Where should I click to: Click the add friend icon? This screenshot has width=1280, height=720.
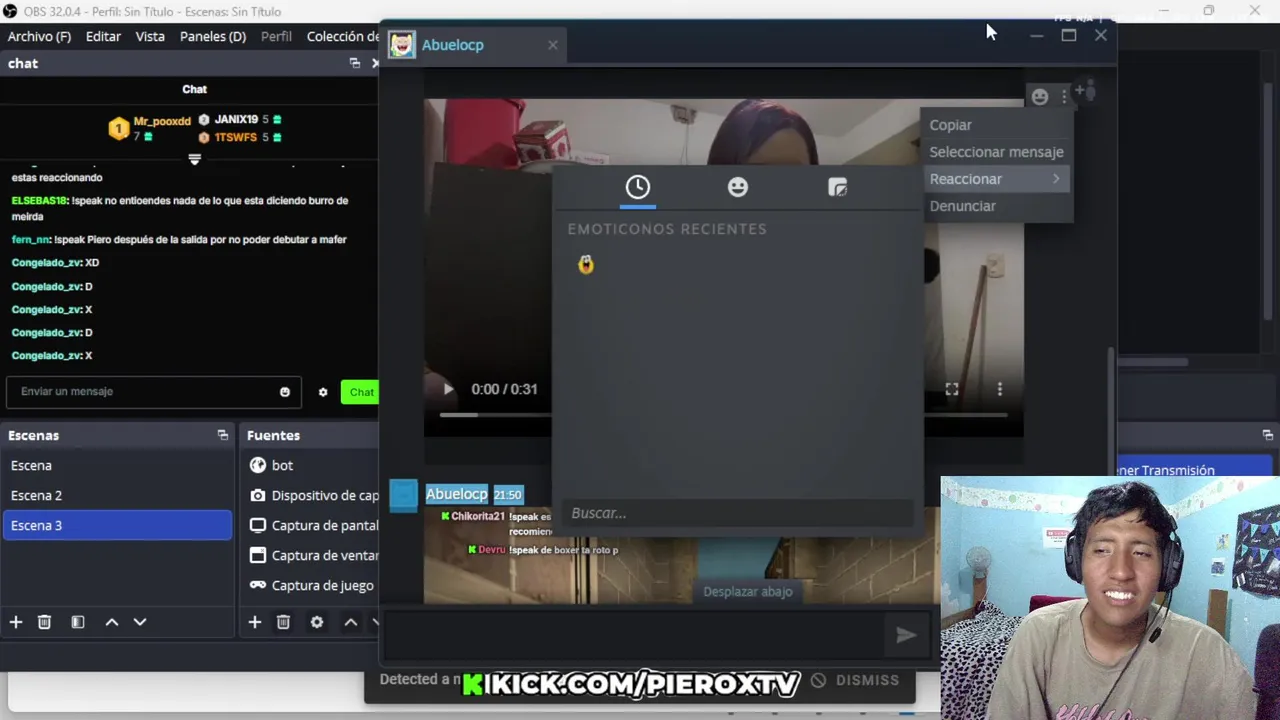point(1086,92)
